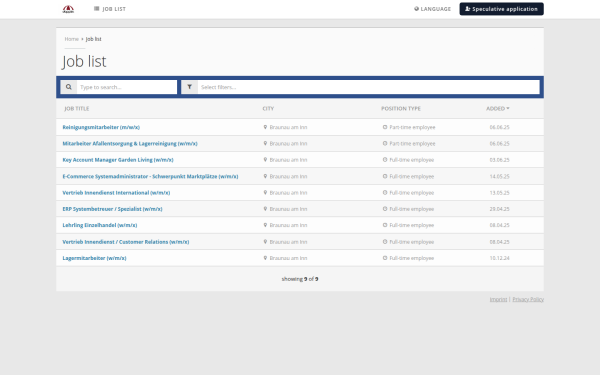
Task: Click Job list breadcrumb text
Action: [93, 39]
